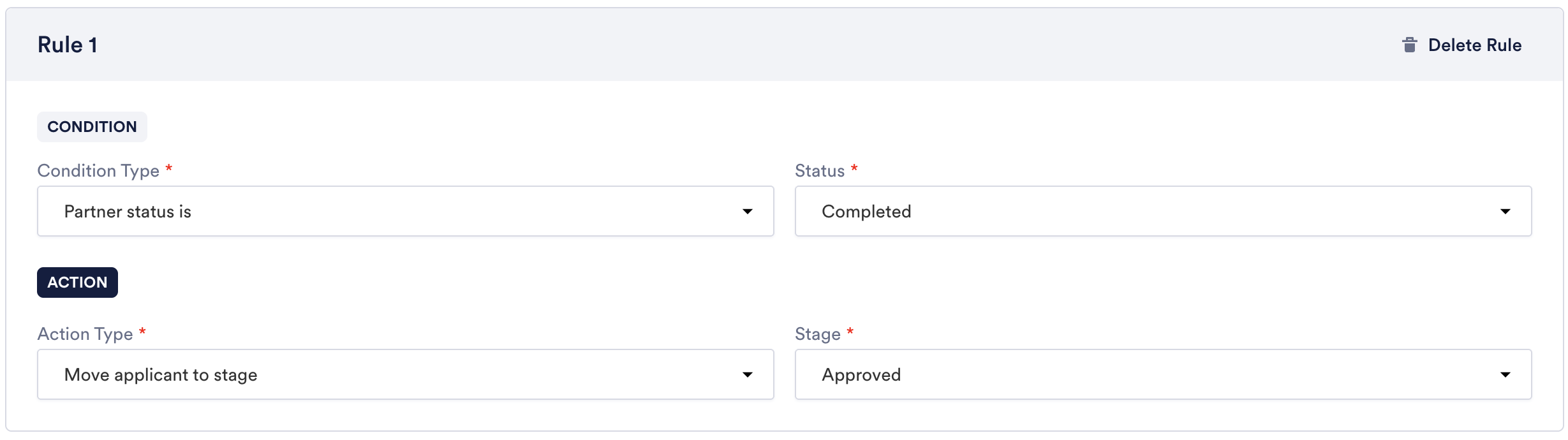Image resolution: width=1568 pixels, height=440 pixels.
Task: Click the arrow beside Move applicant to stage
Action: click(747, 375)
